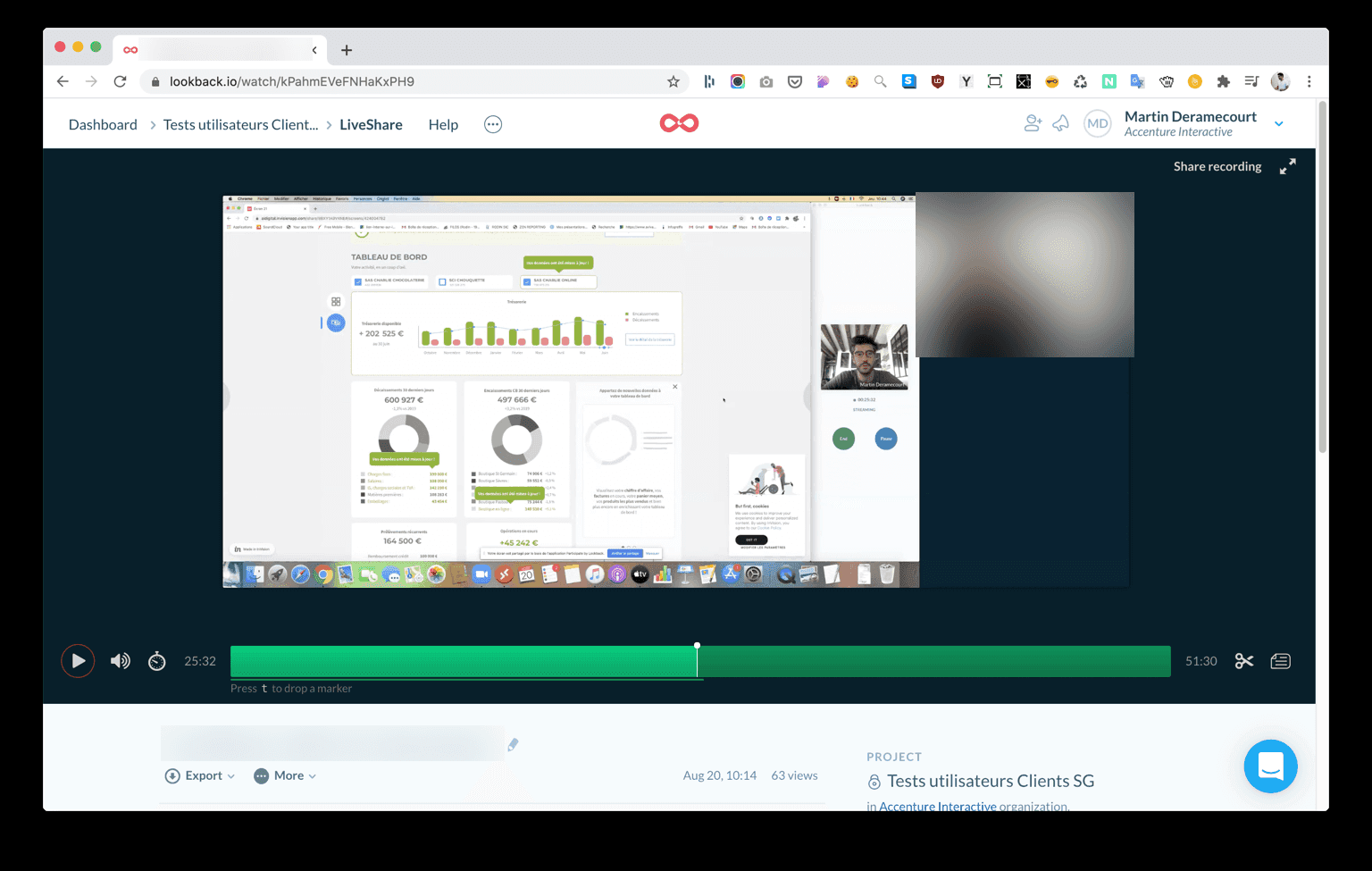The height and width of the screenshot is (871, 1372).
Task: Go back in Chrome
Action: pyautogui.click(x=63, y=81)
